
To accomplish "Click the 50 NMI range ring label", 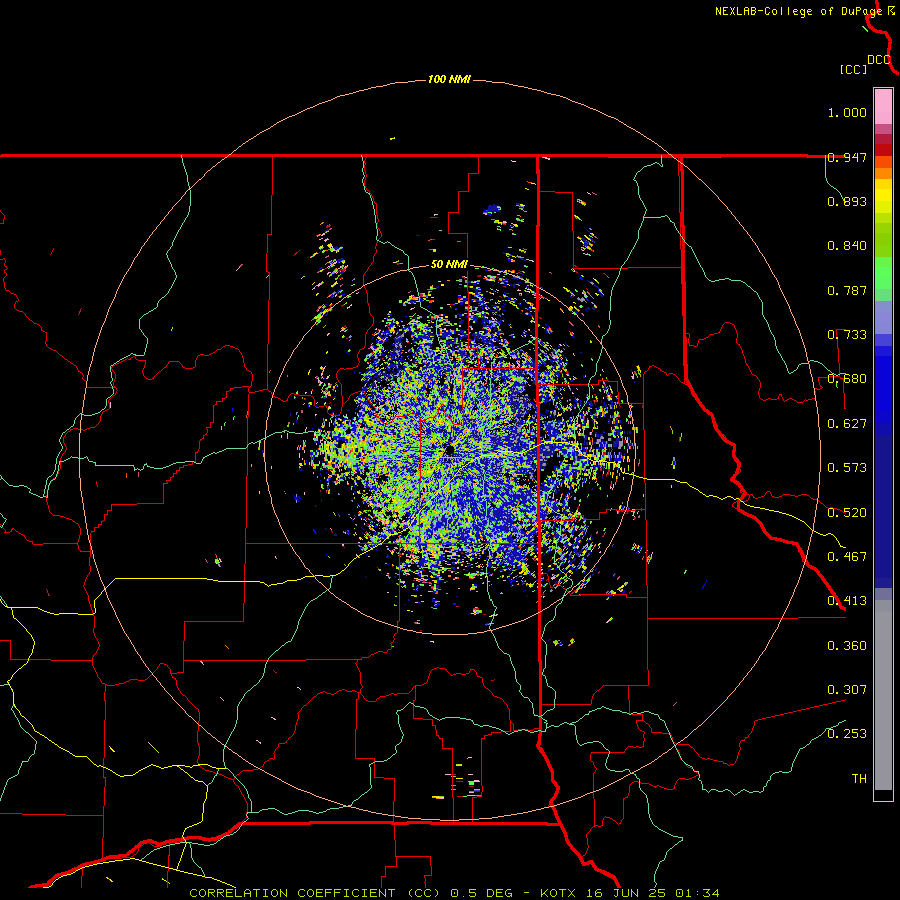I will 449,265.
